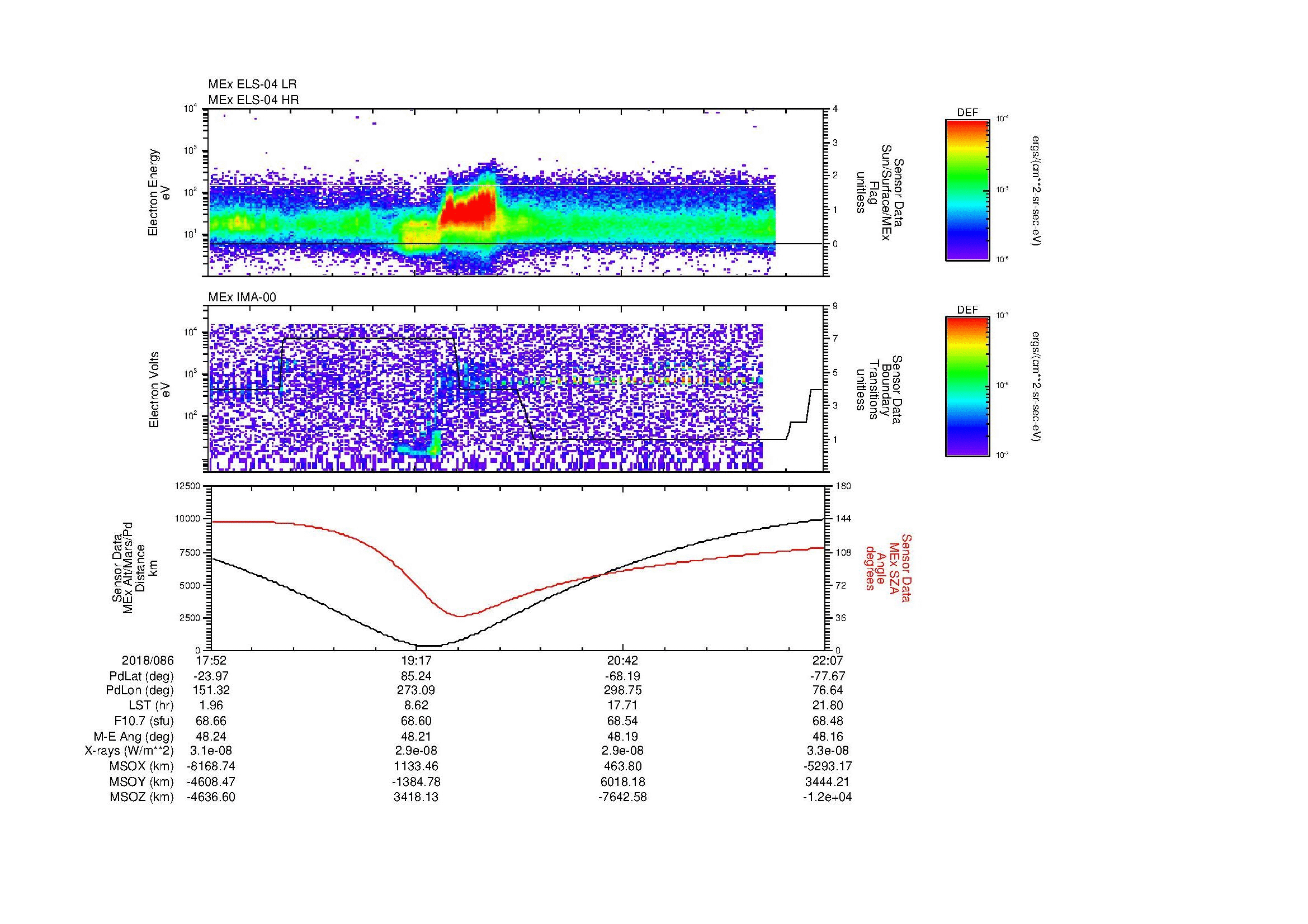Click the 'LST (hr)' row label

[151, 705]
